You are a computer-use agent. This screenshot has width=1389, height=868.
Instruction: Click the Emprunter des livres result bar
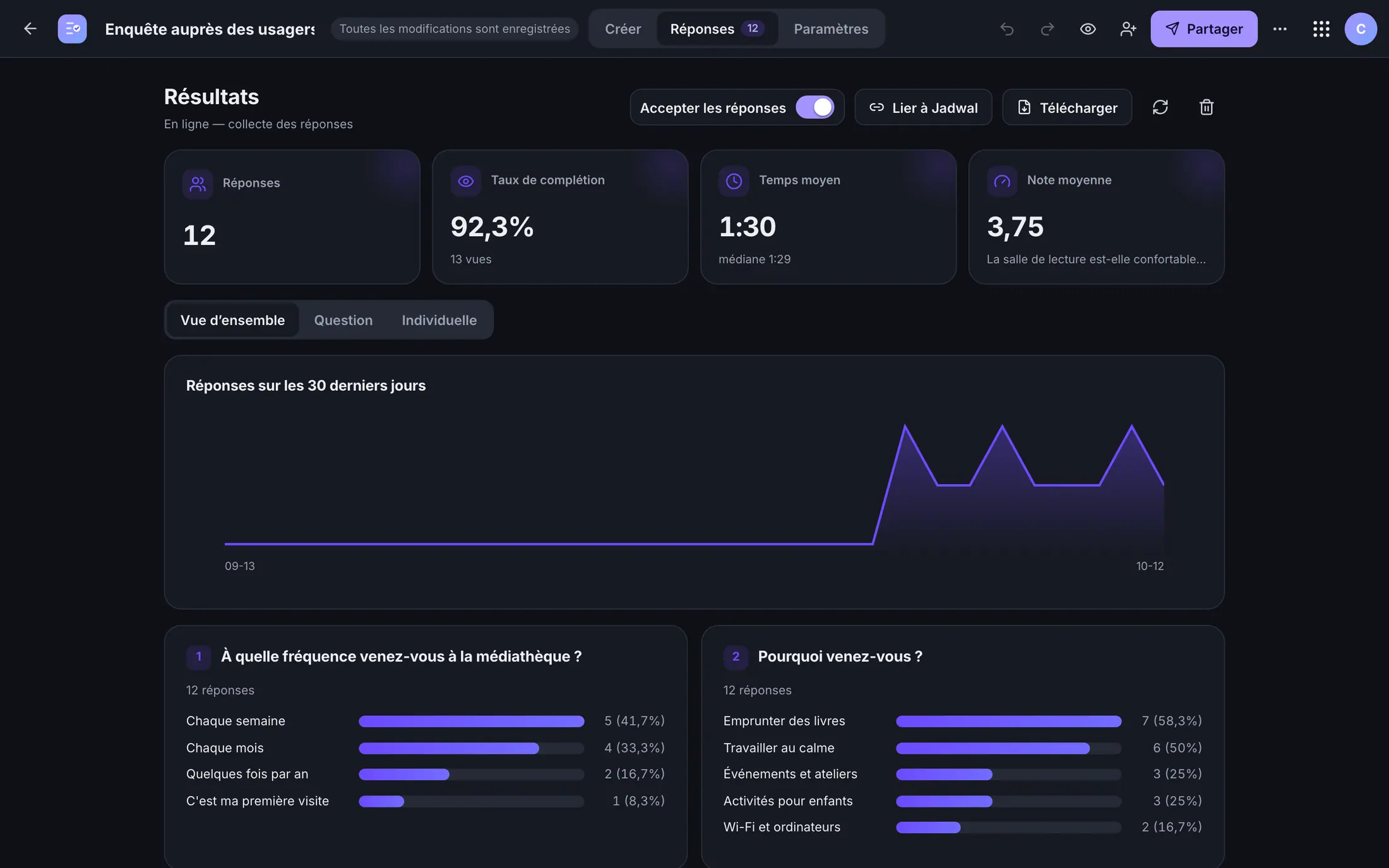pyautogui.click(x=1008, y=721)
